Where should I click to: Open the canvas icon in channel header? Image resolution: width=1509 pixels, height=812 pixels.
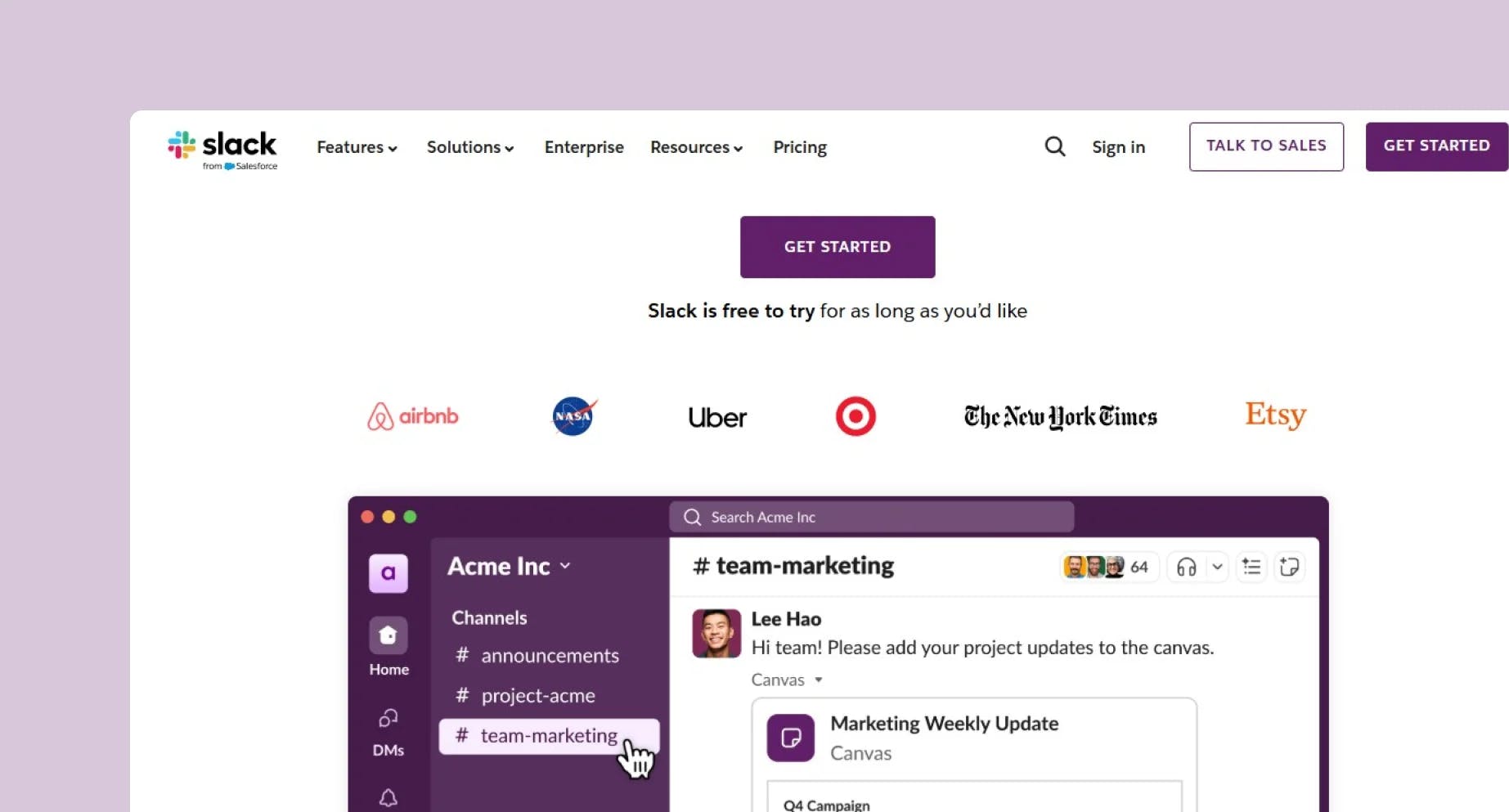(1290, 567)
